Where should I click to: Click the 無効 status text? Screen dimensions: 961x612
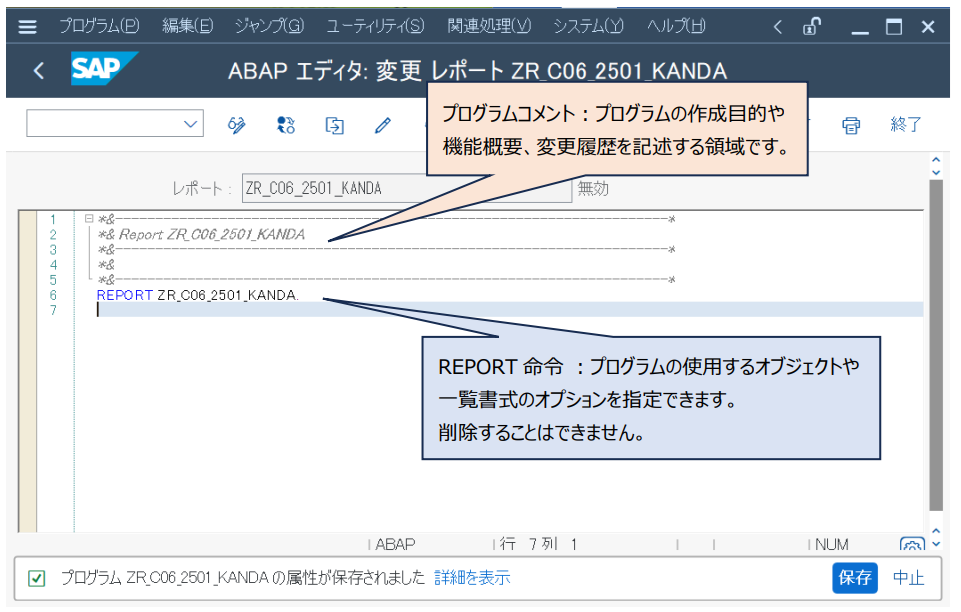[x=593, y=188]
